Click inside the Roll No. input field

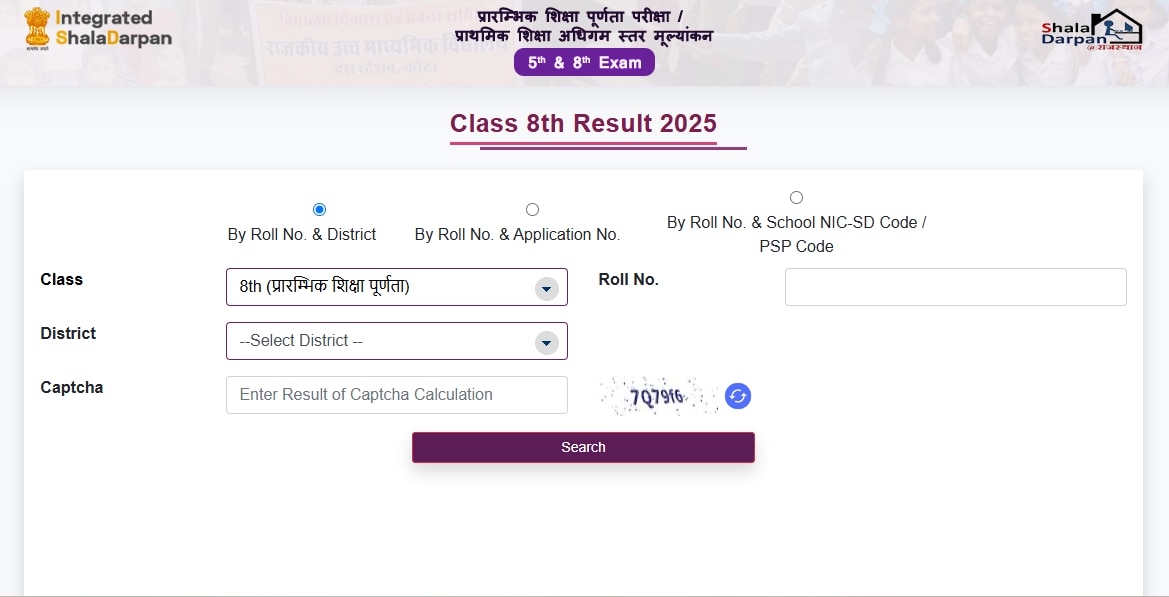pyautogui.click(x=954, y=287)
